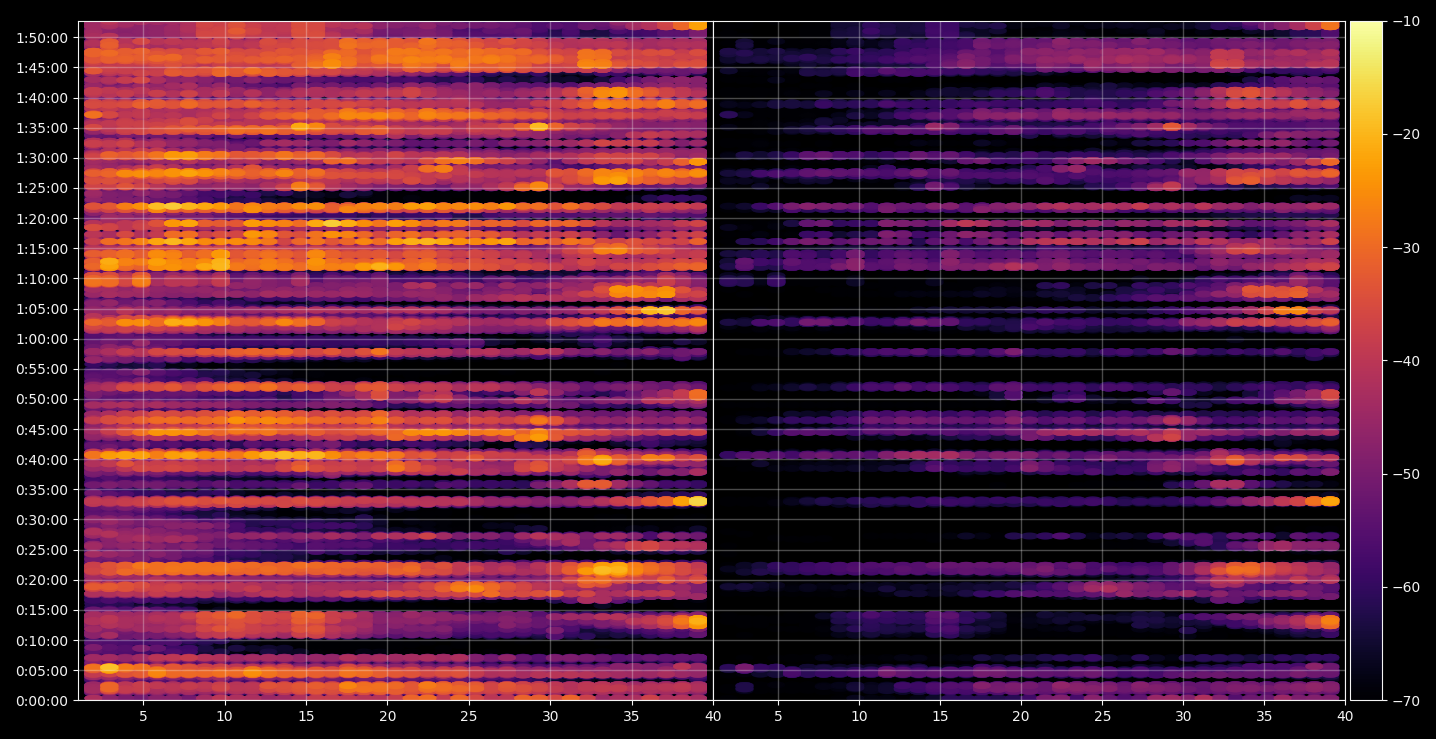
Task: Click the −30 colorbar label
Action: click(x=1406, y=248)
